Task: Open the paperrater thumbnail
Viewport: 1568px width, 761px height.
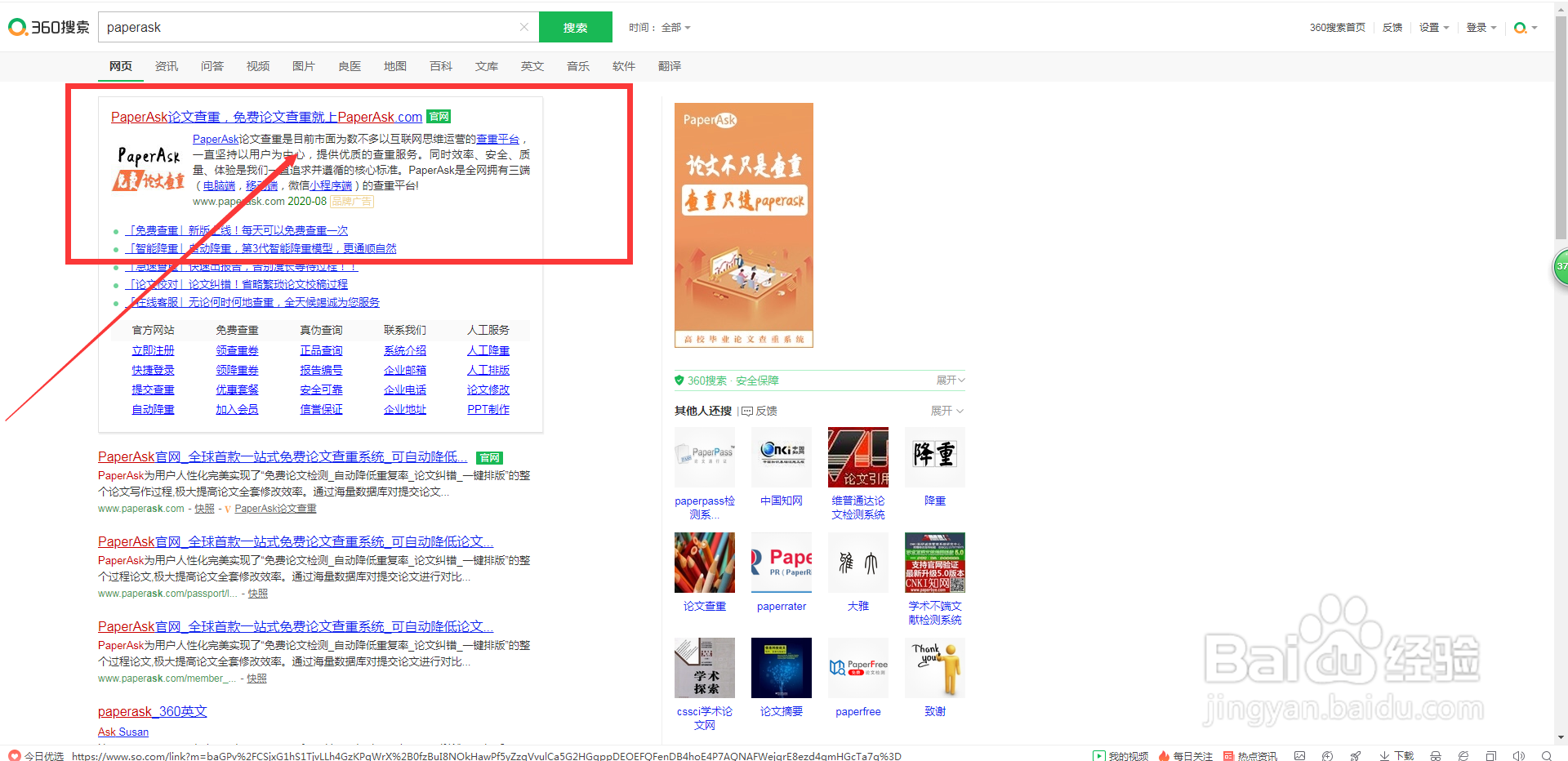Action: (x=782, y=563)
